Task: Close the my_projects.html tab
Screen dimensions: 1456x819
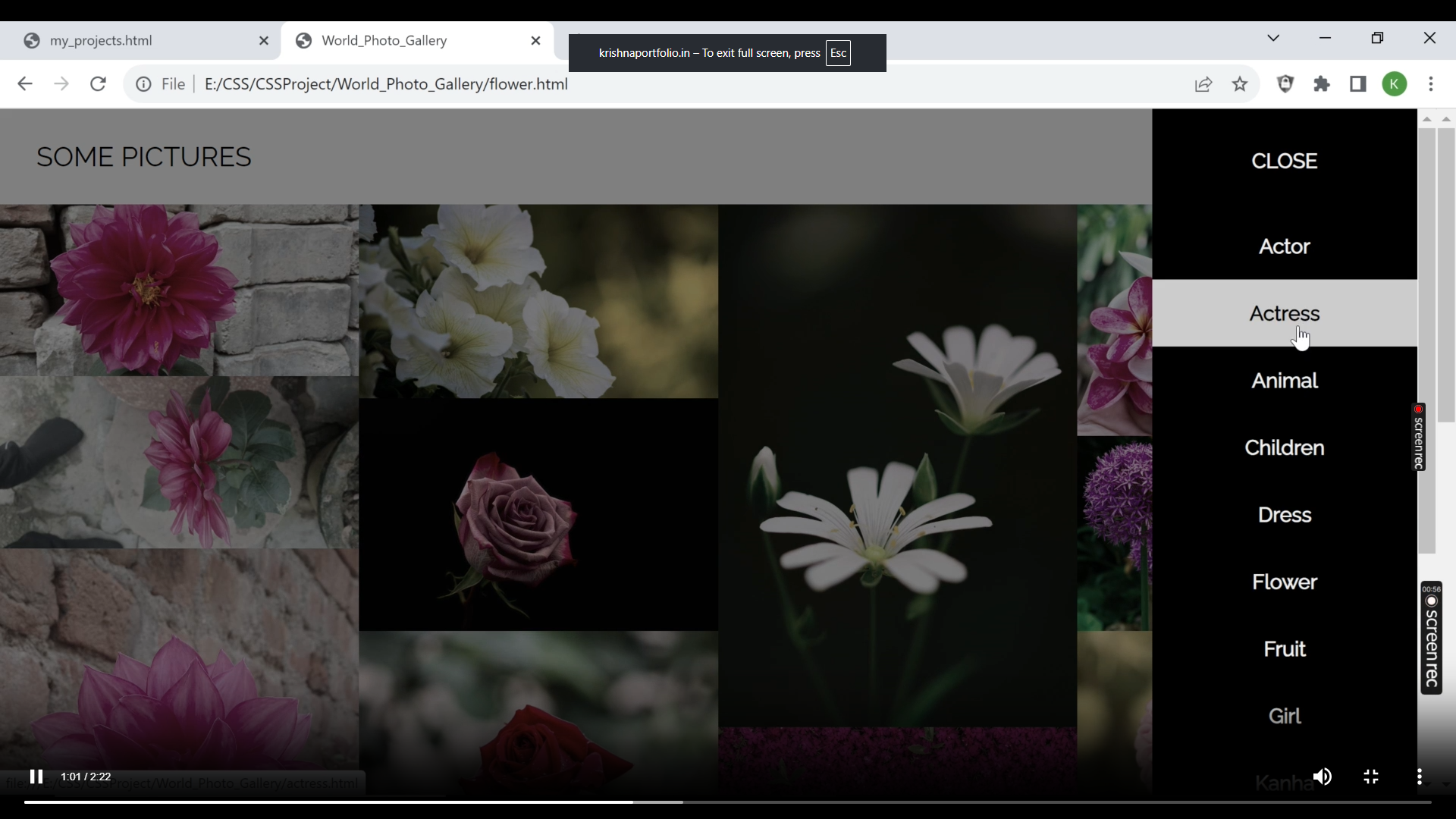Action: tap(264, 41)
